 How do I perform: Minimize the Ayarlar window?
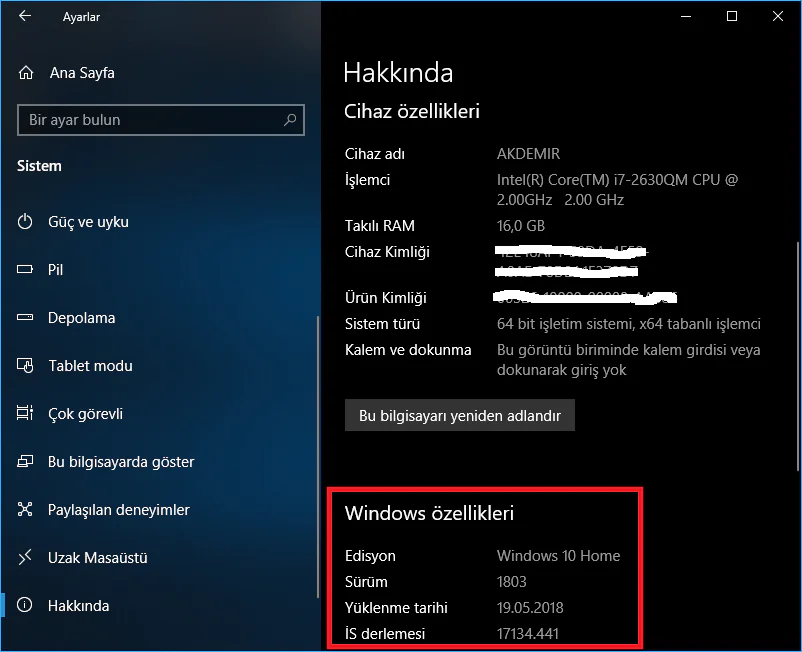pyautogui.click(x=686, y=16)
